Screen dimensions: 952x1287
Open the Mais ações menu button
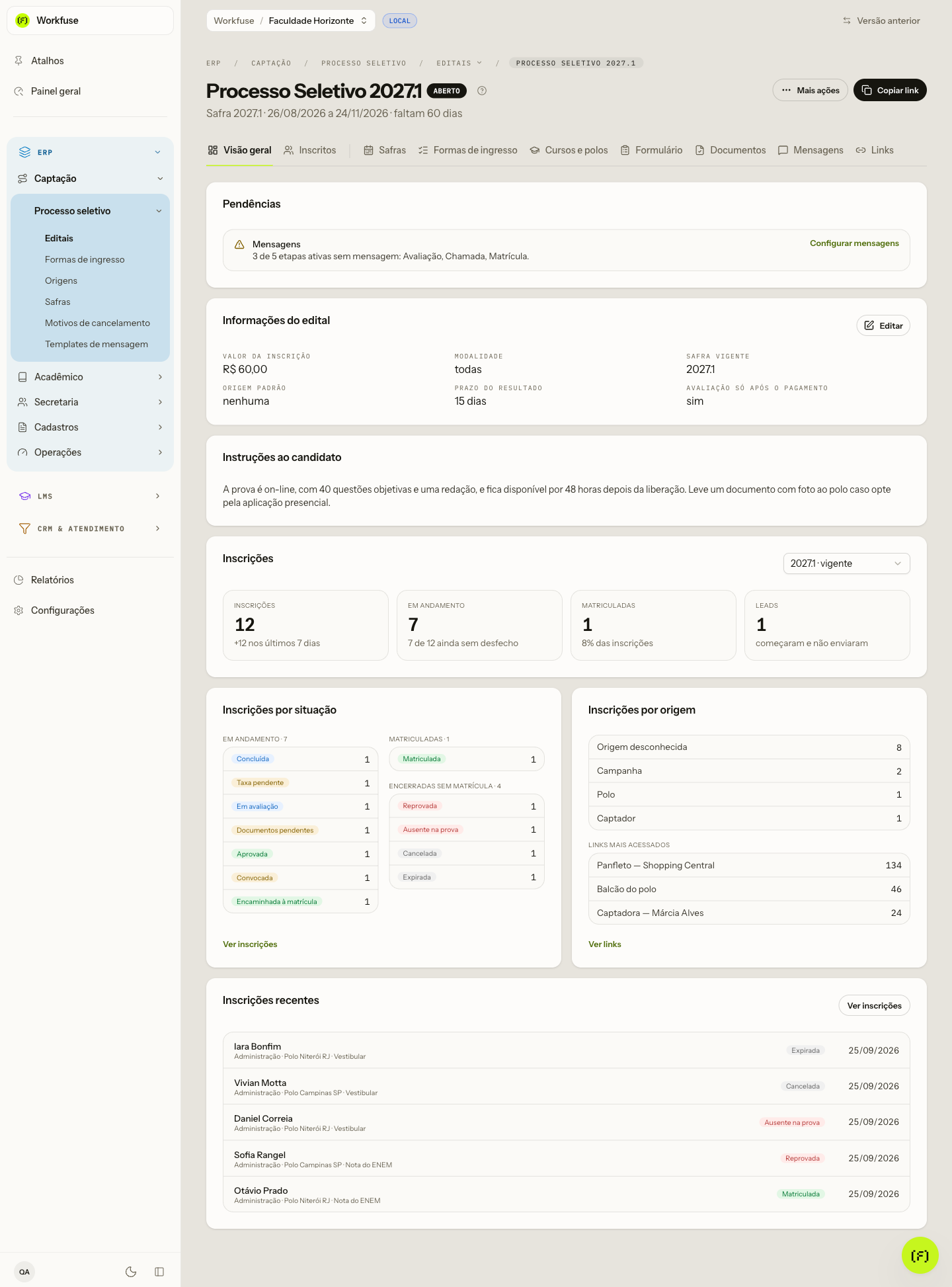point(810,90)
